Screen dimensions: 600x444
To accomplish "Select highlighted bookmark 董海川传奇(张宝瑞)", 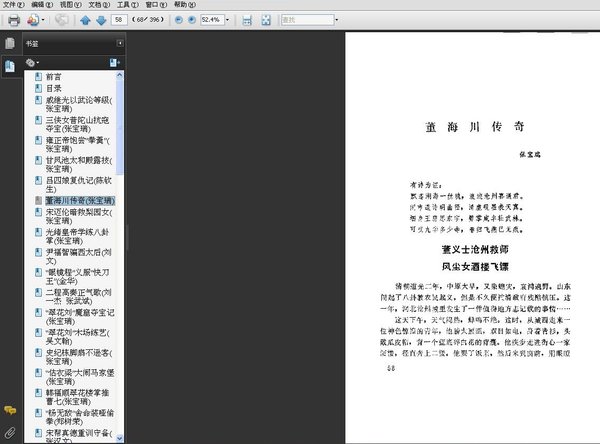I will pyautogui.click(x=80, y=201).
